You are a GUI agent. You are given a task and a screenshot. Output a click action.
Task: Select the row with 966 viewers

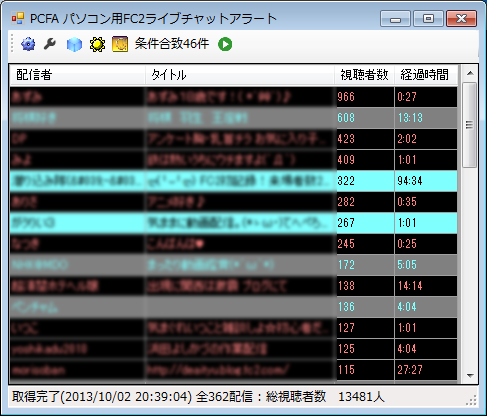coord(234,97)
